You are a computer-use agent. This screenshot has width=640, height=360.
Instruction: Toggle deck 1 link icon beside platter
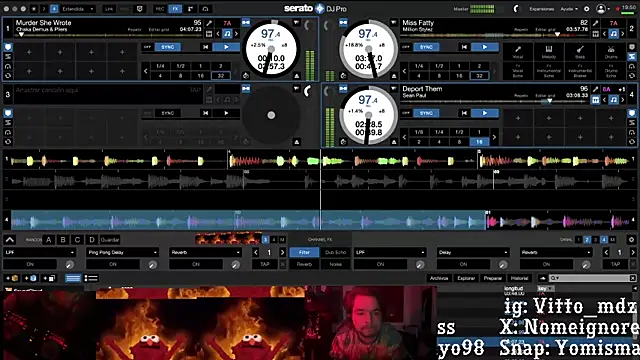point(246,22)
